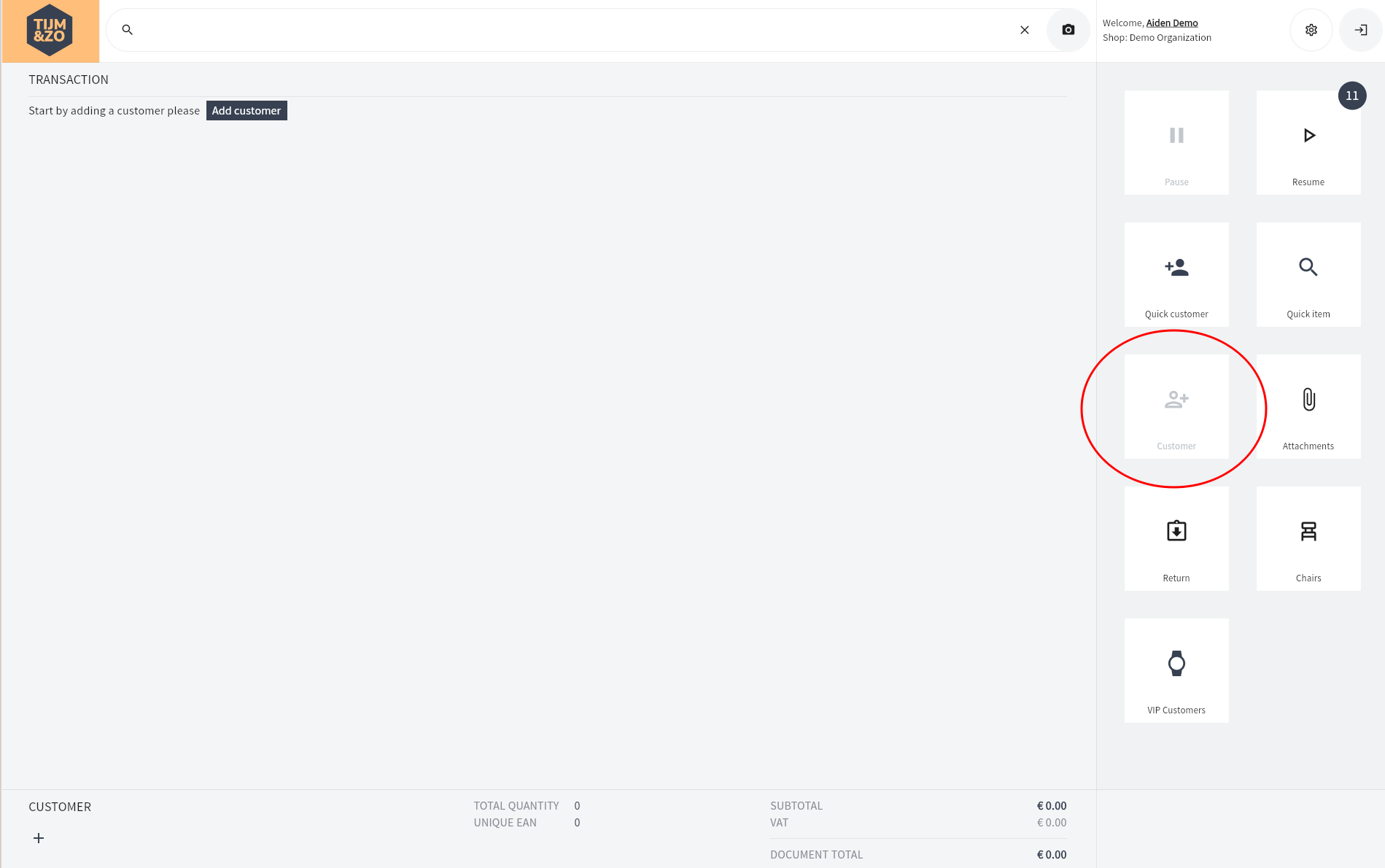Click the plus icon under CUSTOMER
1385x868 pixels.
coord(39,838)
